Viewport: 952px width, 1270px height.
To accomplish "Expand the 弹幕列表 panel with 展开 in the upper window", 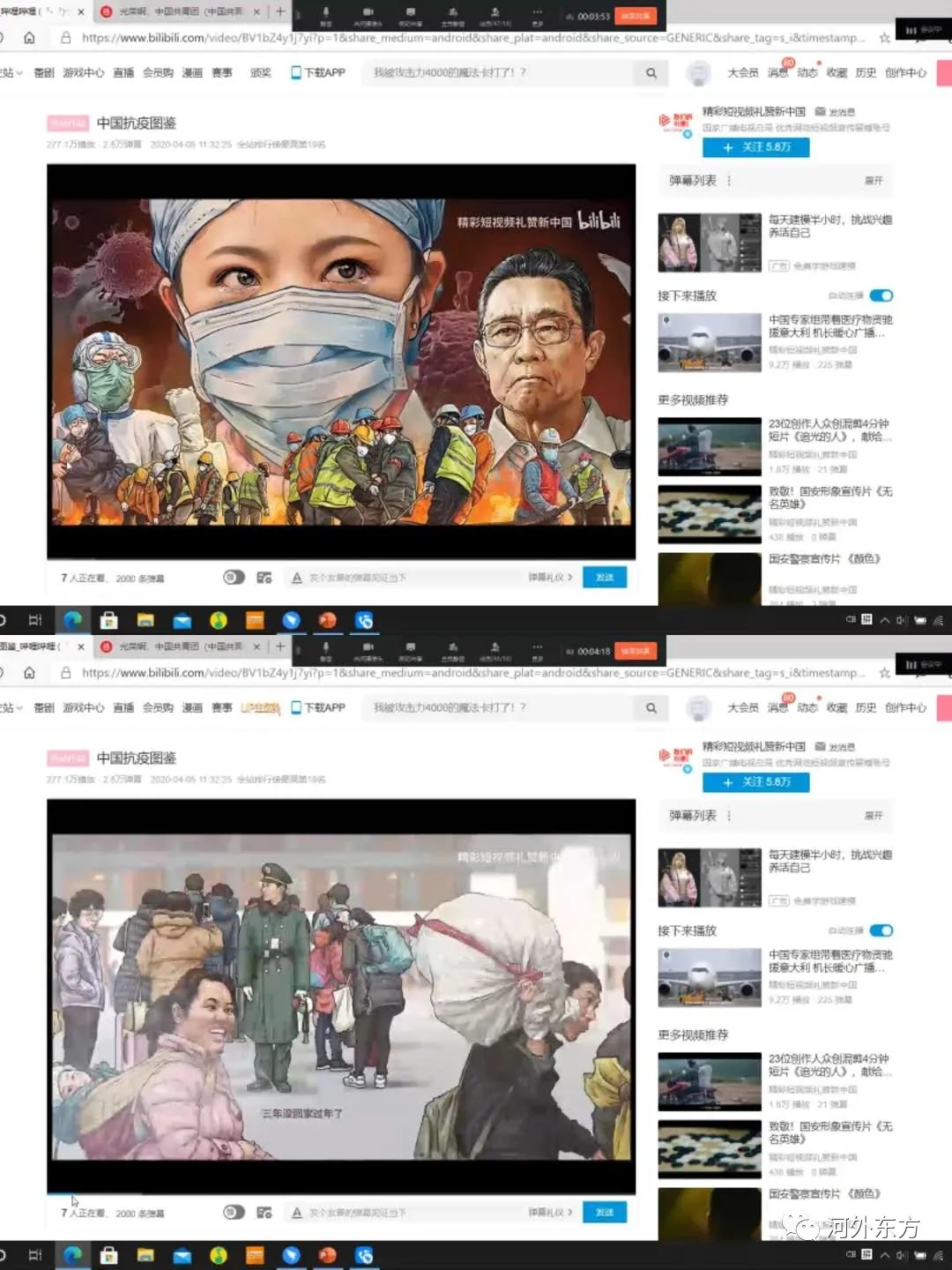I will pyautogui.click(x=873, y=181).
